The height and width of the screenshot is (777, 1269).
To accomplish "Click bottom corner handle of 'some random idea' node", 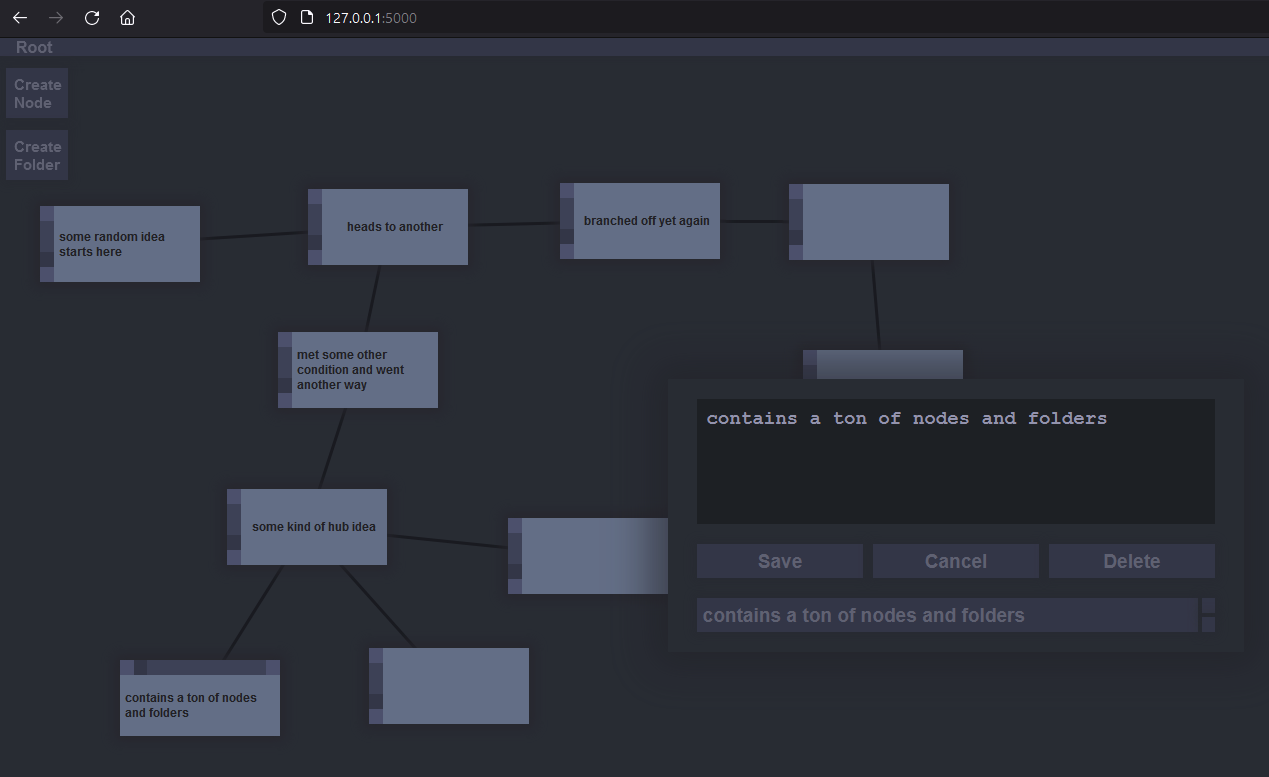I will click(47, 274).
